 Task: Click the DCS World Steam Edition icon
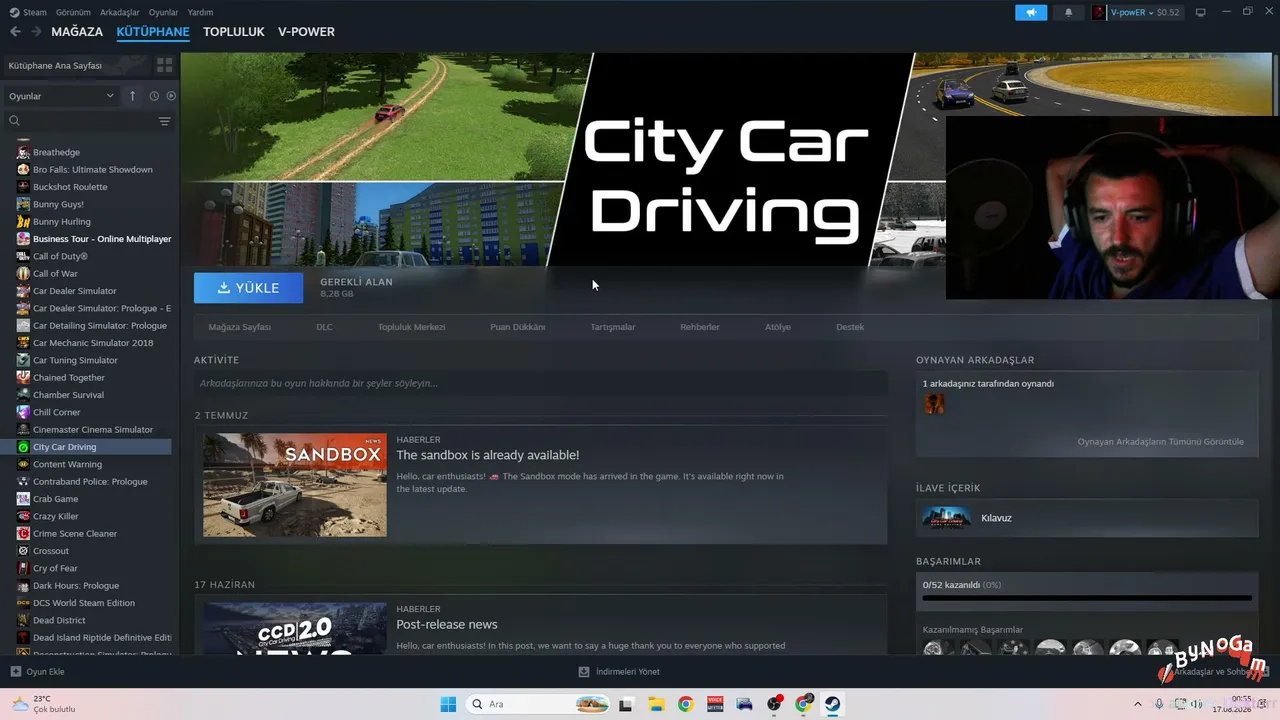pyautogui.click(x=23, y=603)
